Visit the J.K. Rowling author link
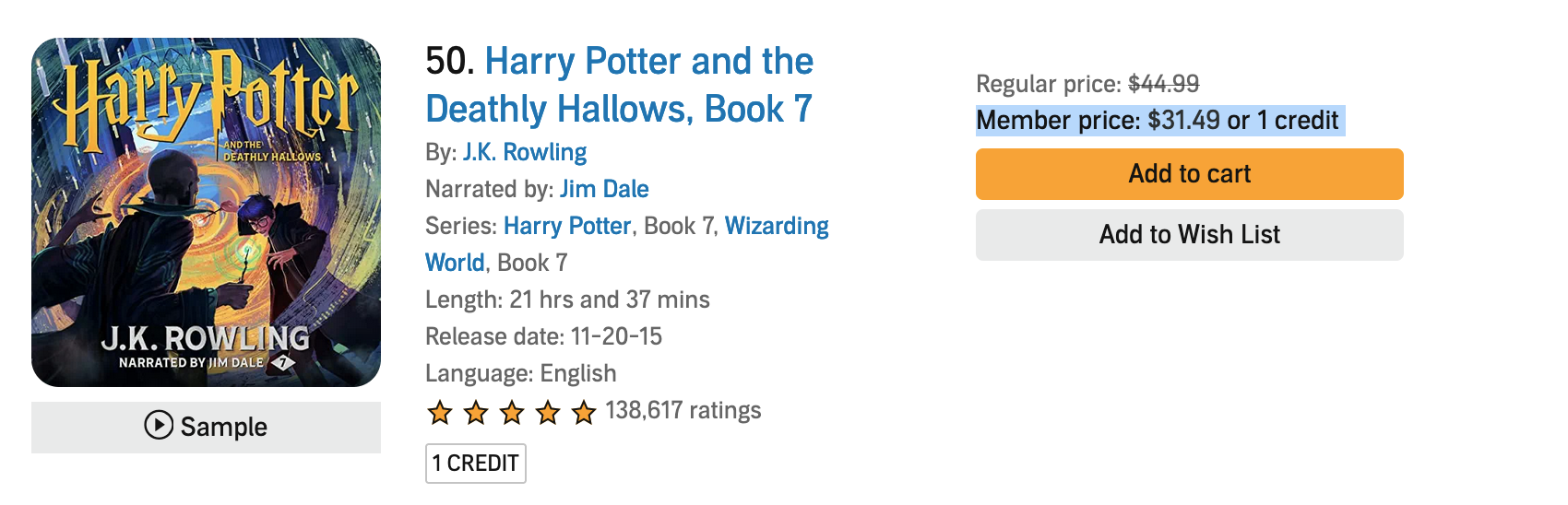 [524, 152]
